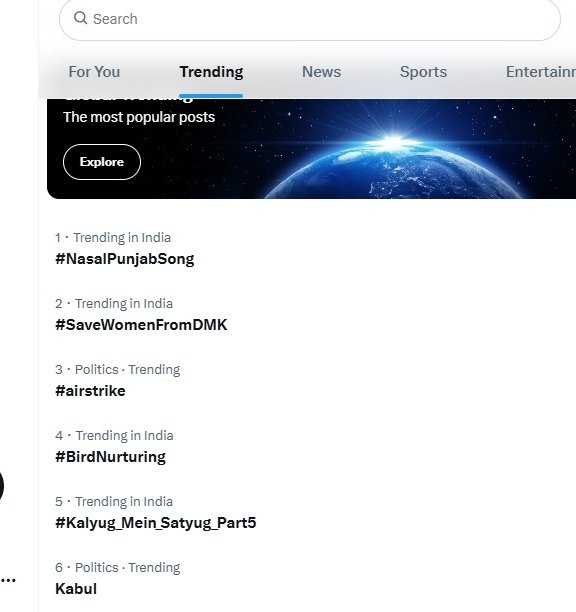Image resolution: width=576 pixels, height=612 pixels.
Task: Select the Trending tab
Action: [x=211, y=72]
